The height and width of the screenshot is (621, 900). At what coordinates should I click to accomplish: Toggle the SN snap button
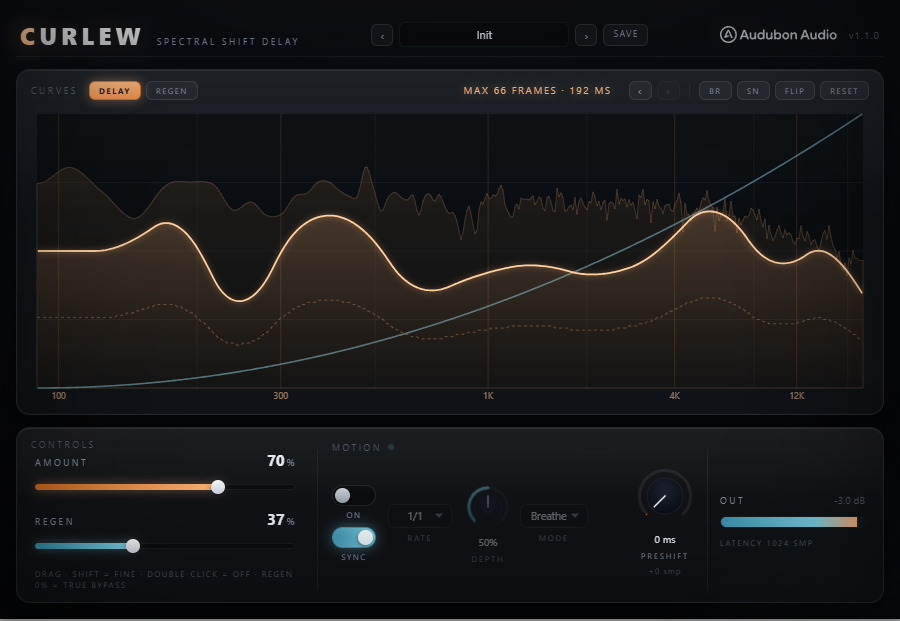pyautogui.click(x=753, y=91)
